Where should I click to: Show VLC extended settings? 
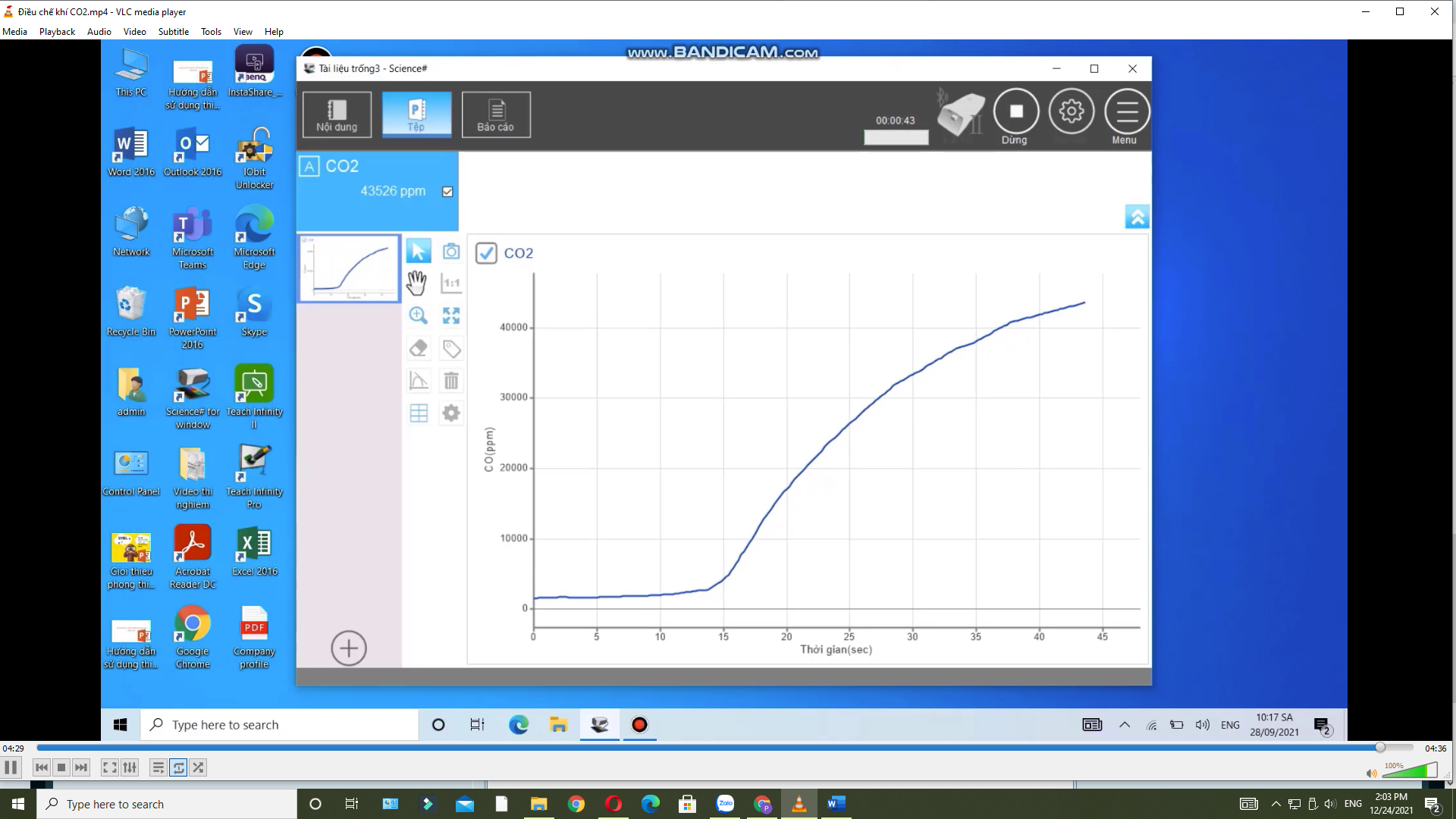point(130,767)
